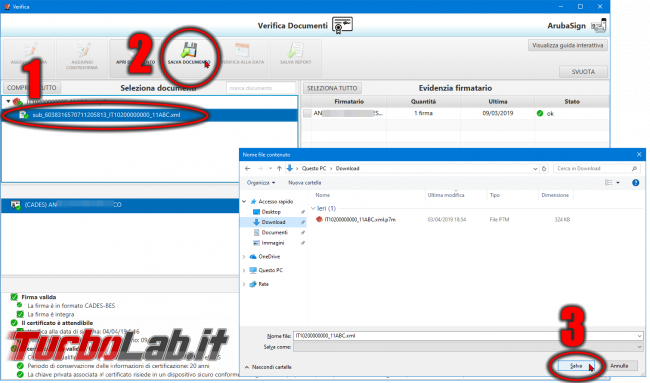Screen dimensions: 650x383
Task: Click the La firma è integra text
Action: (x=51, y=314)
